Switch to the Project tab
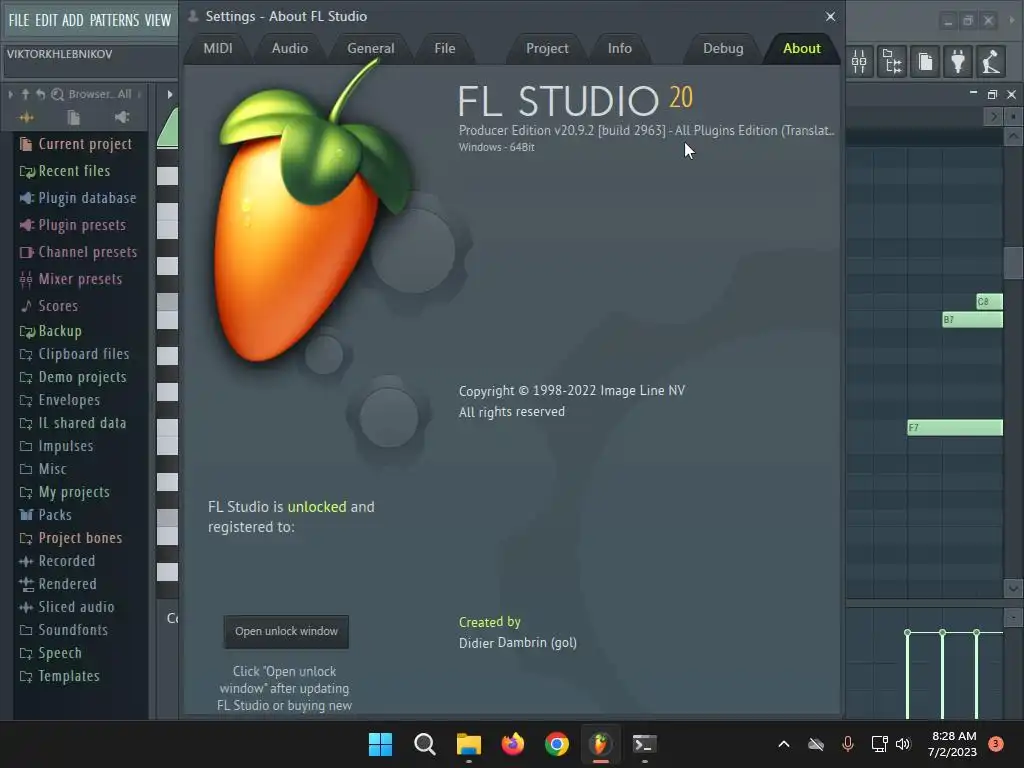Screen dimensions: 1024x768 (x=547, y=48)
